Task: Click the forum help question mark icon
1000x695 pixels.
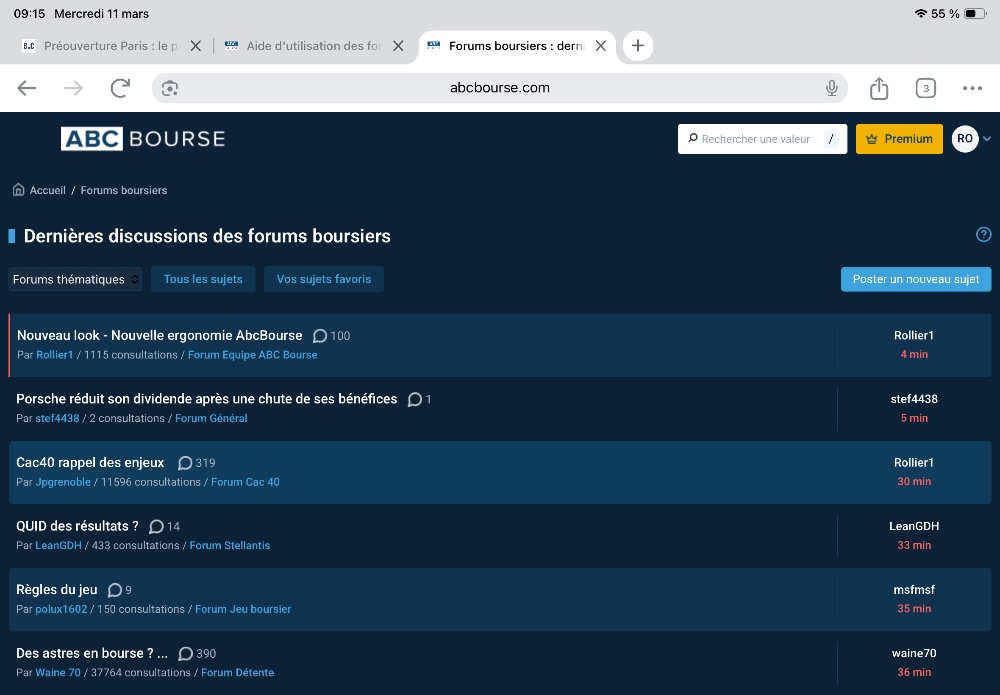Action: pos(983,235)
